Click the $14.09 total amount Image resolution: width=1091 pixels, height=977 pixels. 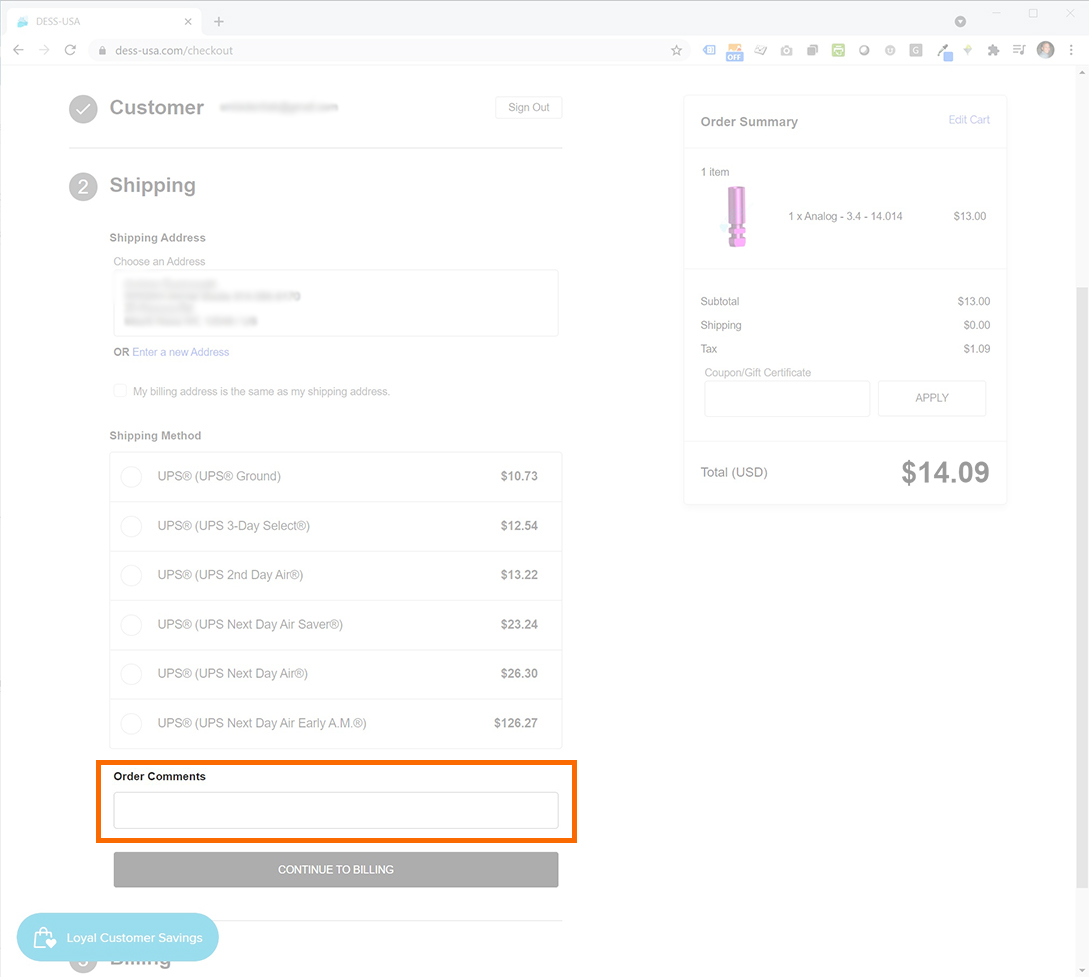tap(945, 472)
